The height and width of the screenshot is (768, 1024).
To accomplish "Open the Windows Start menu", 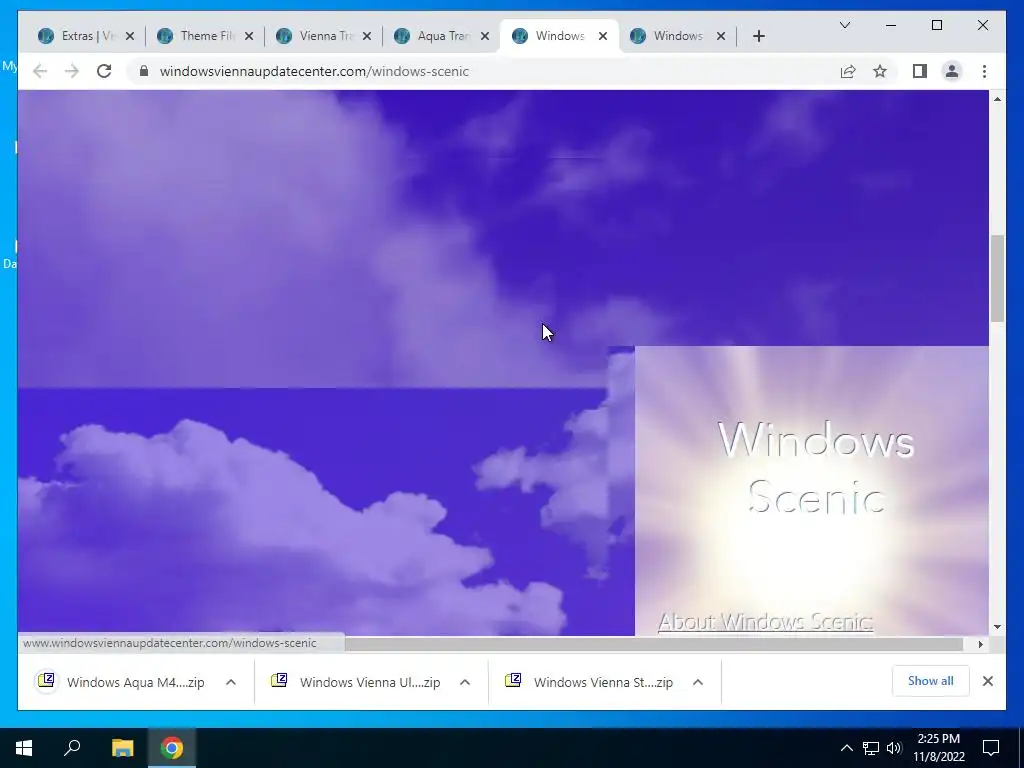I will pyautogui.click(x=24, y=748).
